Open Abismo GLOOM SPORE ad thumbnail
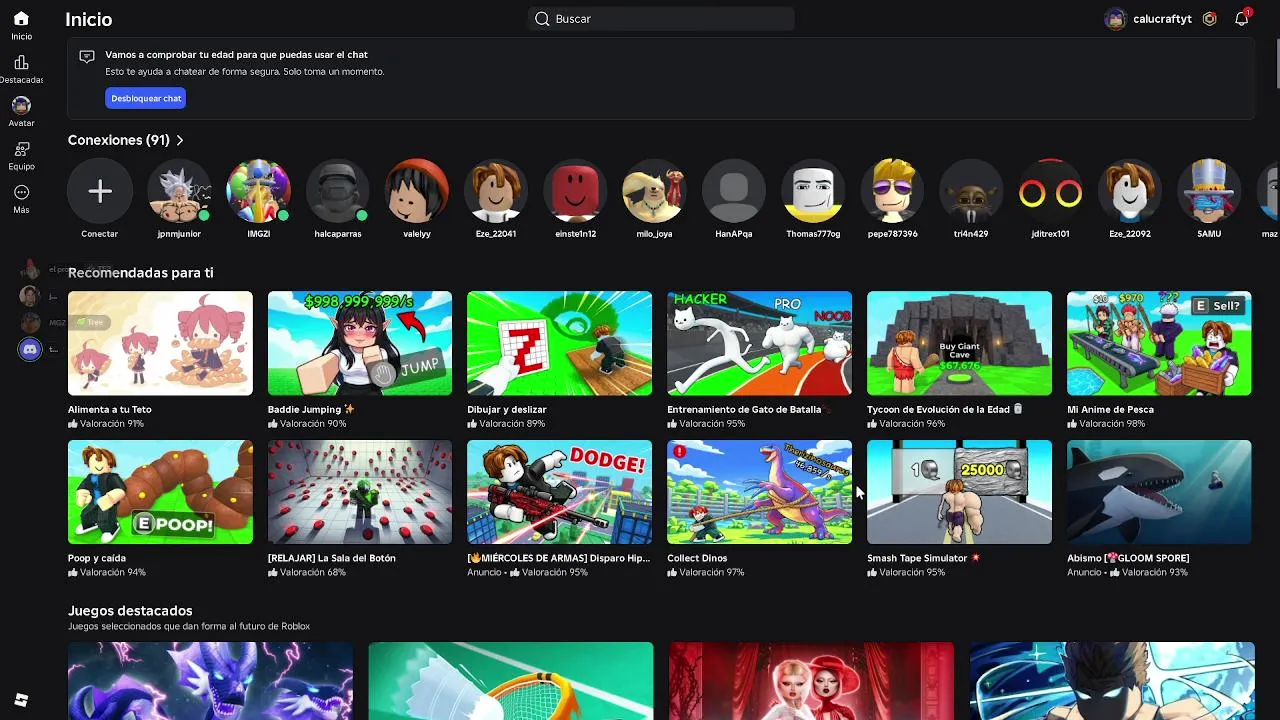 [x=1159, y=492]
